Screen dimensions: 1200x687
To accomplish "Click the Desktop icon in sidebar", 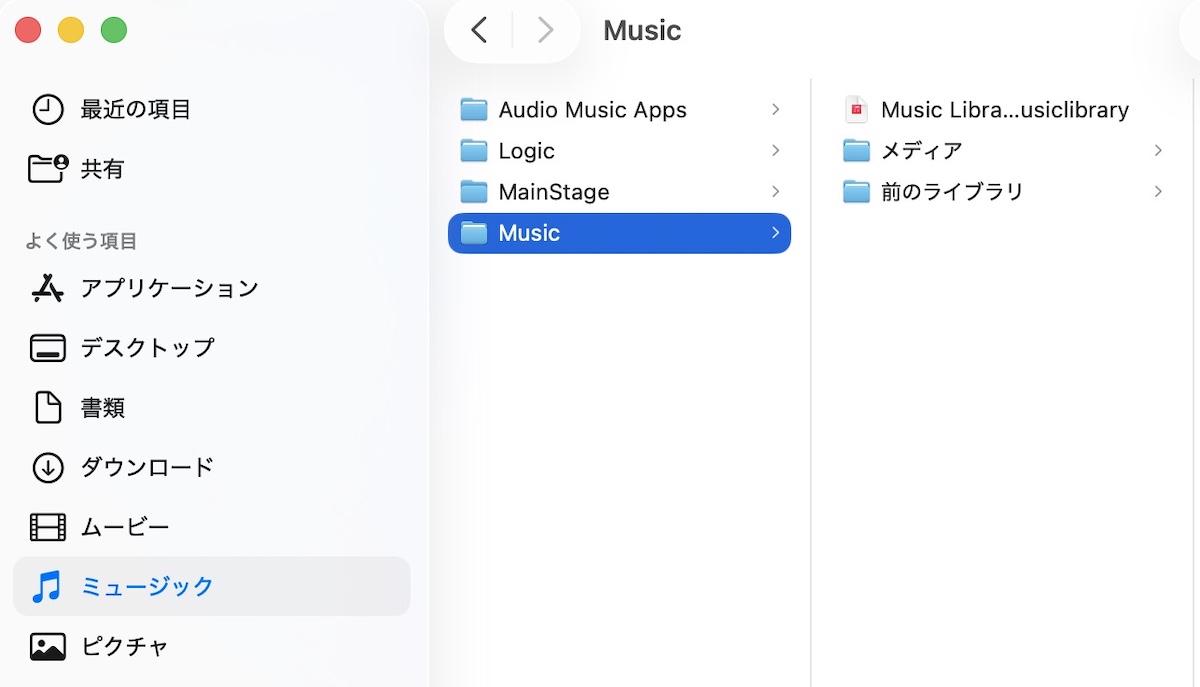I will coord(48,348).
